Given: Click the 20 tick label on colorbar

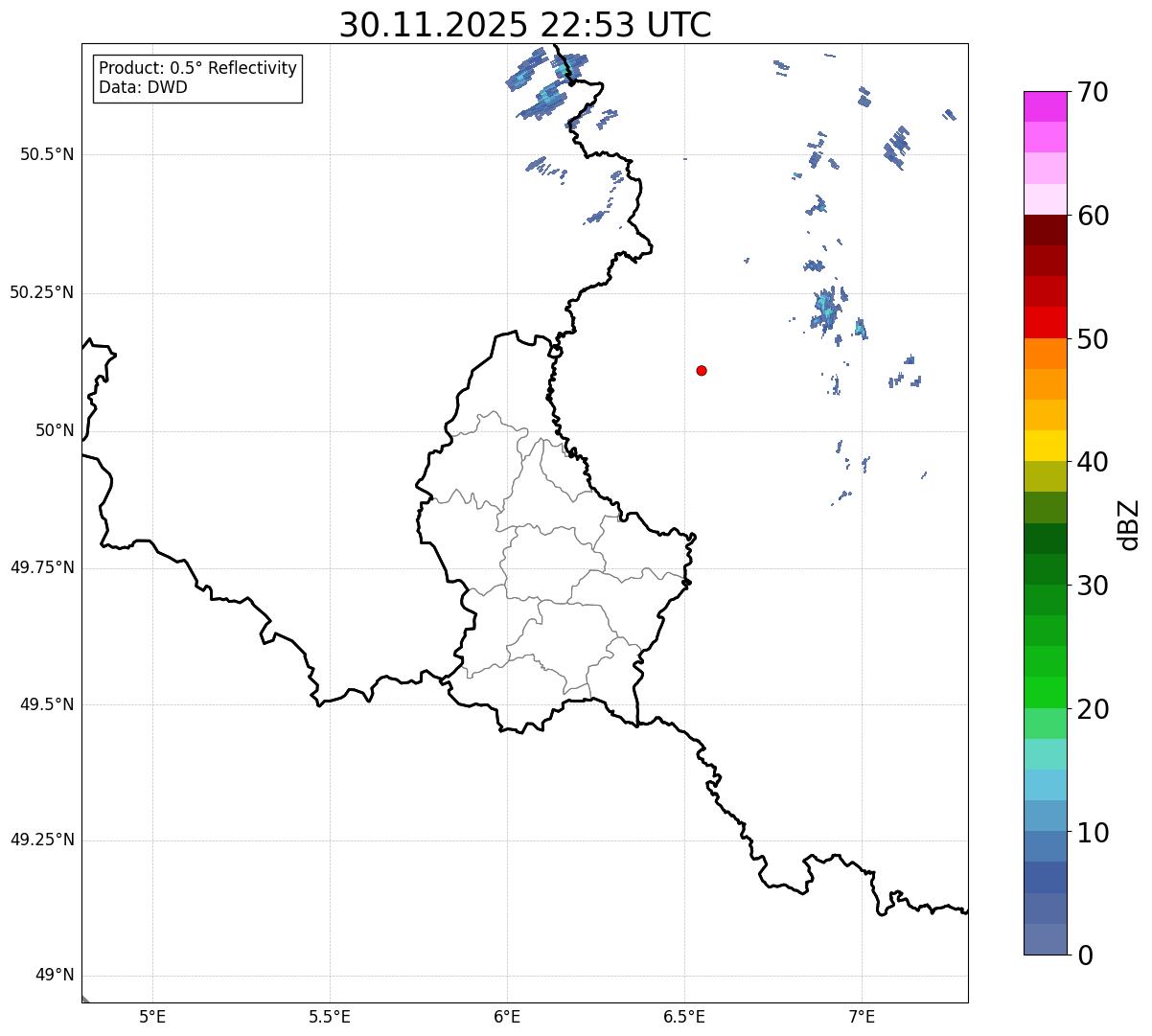Looking at the screenshot, I should [1093, 709].
